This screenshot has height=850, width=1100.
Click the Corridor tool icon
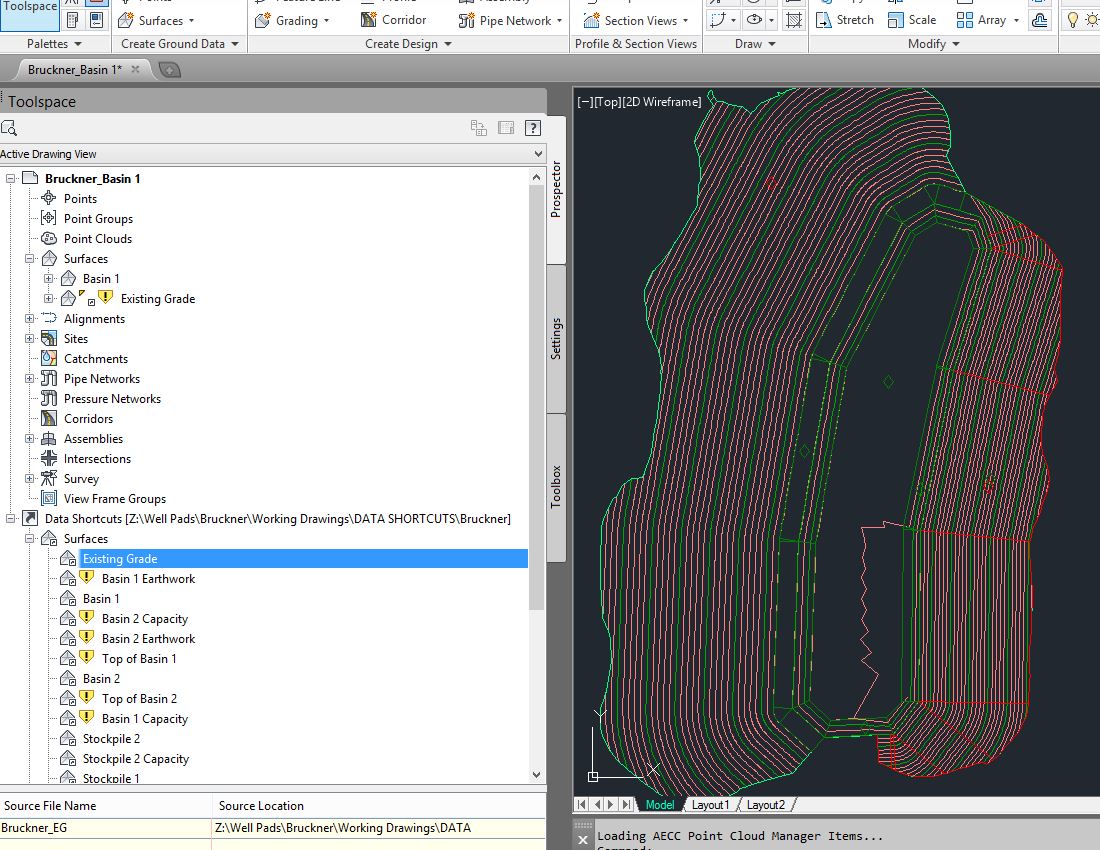pyautogui.click(x=368, y=20)
